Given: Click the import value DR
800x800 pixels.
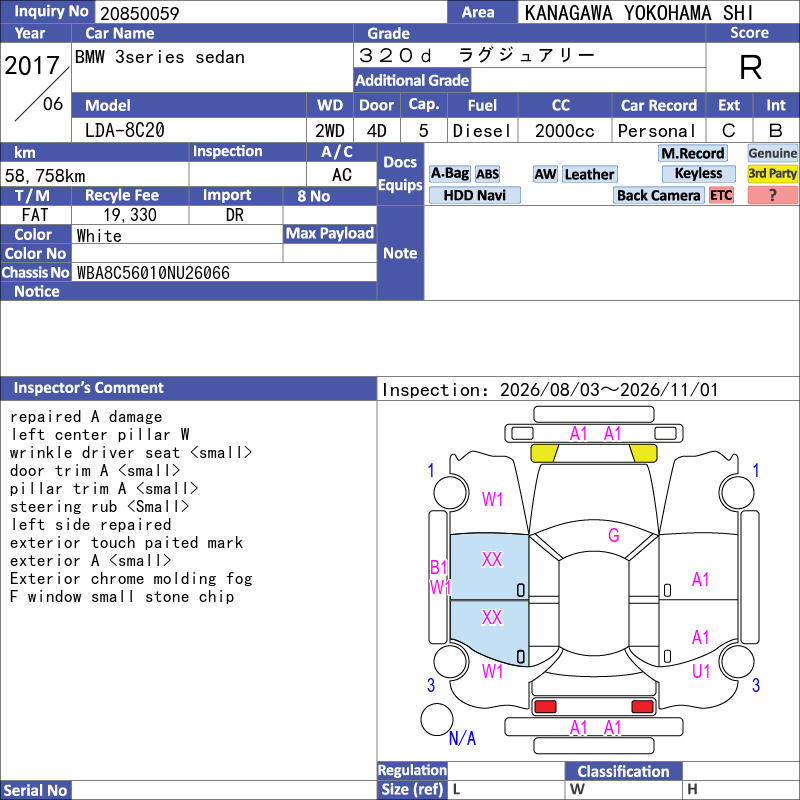Looking at the screenshot, I should 235,215.
